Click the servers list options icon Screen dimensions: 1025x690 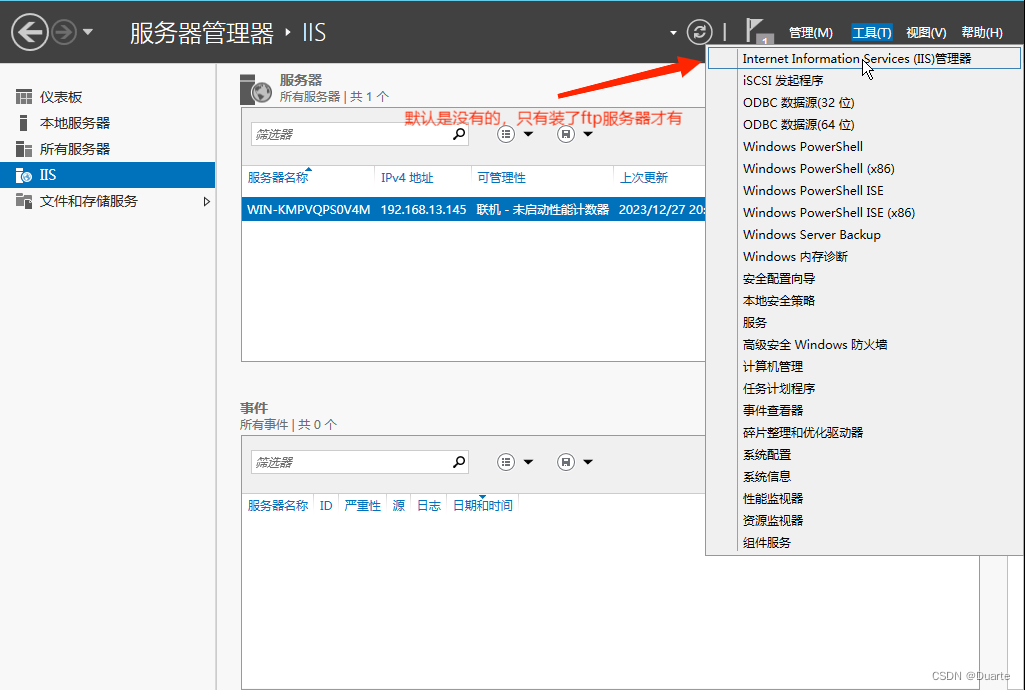point(506,134)
